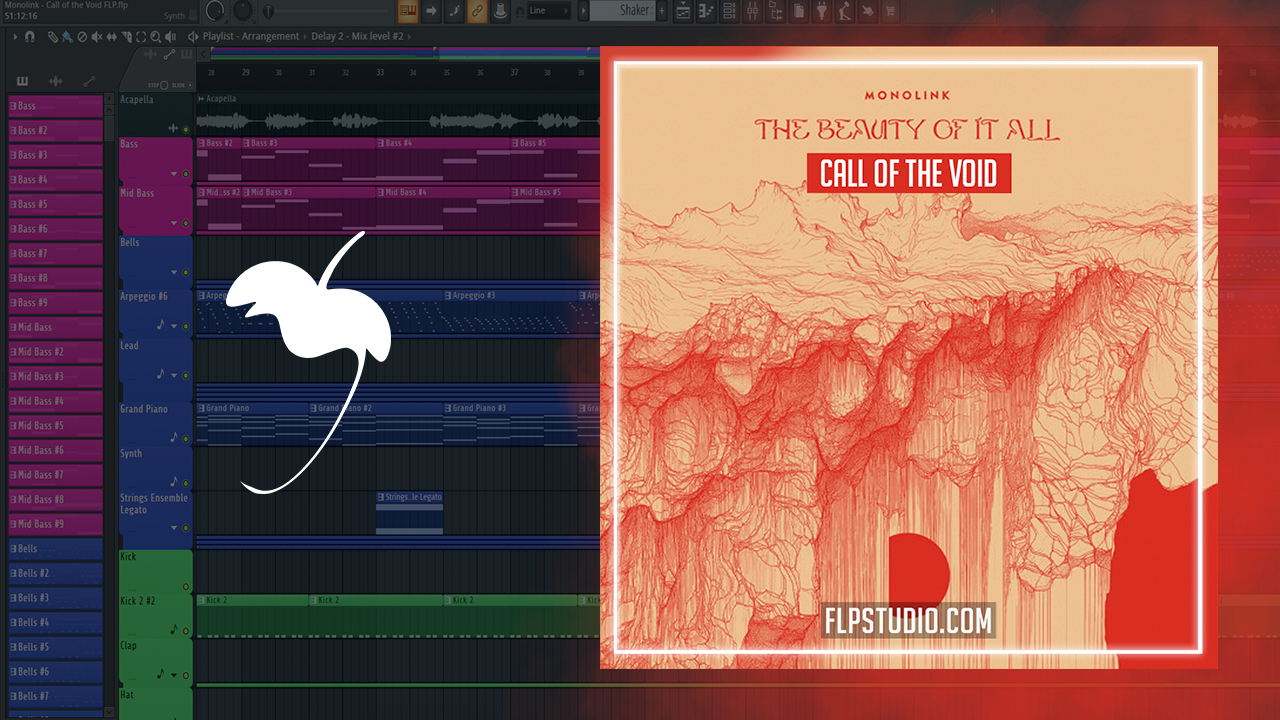Viewport: 1280px width, 720px height.
Task: Select the Paint brush tool
Action: 67,37
